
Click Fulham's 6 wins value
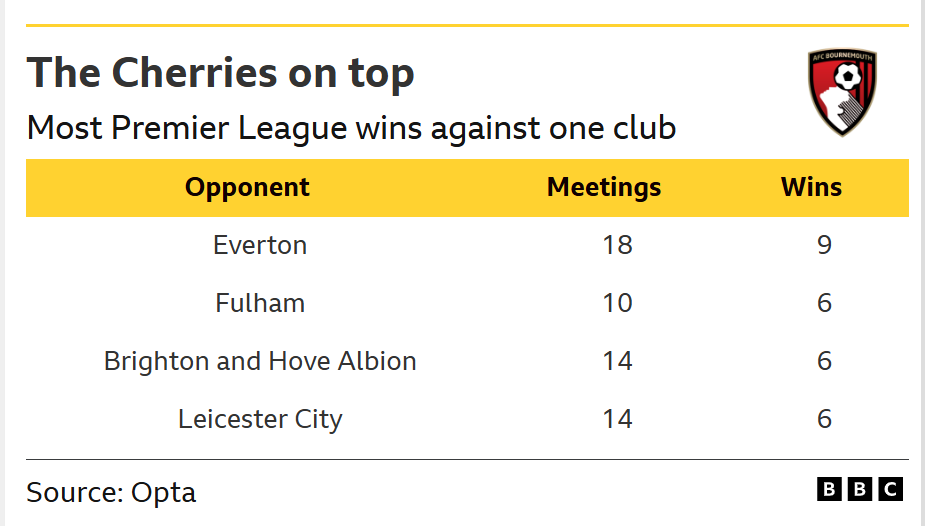(825, 303)
